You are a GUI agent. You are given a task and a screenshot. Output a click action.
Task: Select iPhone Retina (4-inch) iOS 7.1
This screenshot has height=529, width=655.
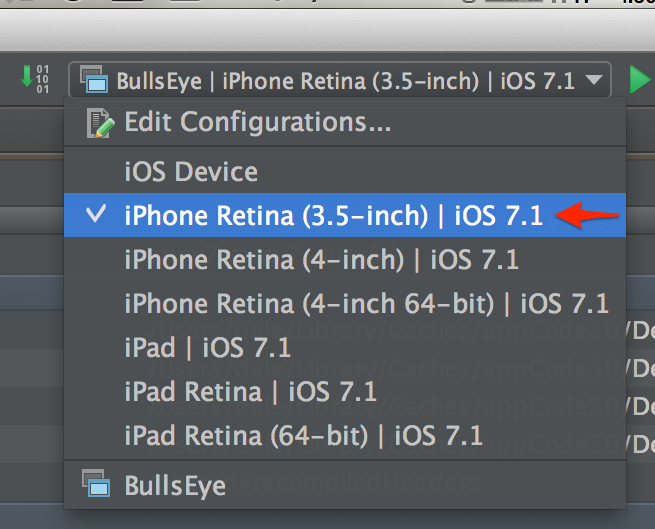[x=345, y=259]
